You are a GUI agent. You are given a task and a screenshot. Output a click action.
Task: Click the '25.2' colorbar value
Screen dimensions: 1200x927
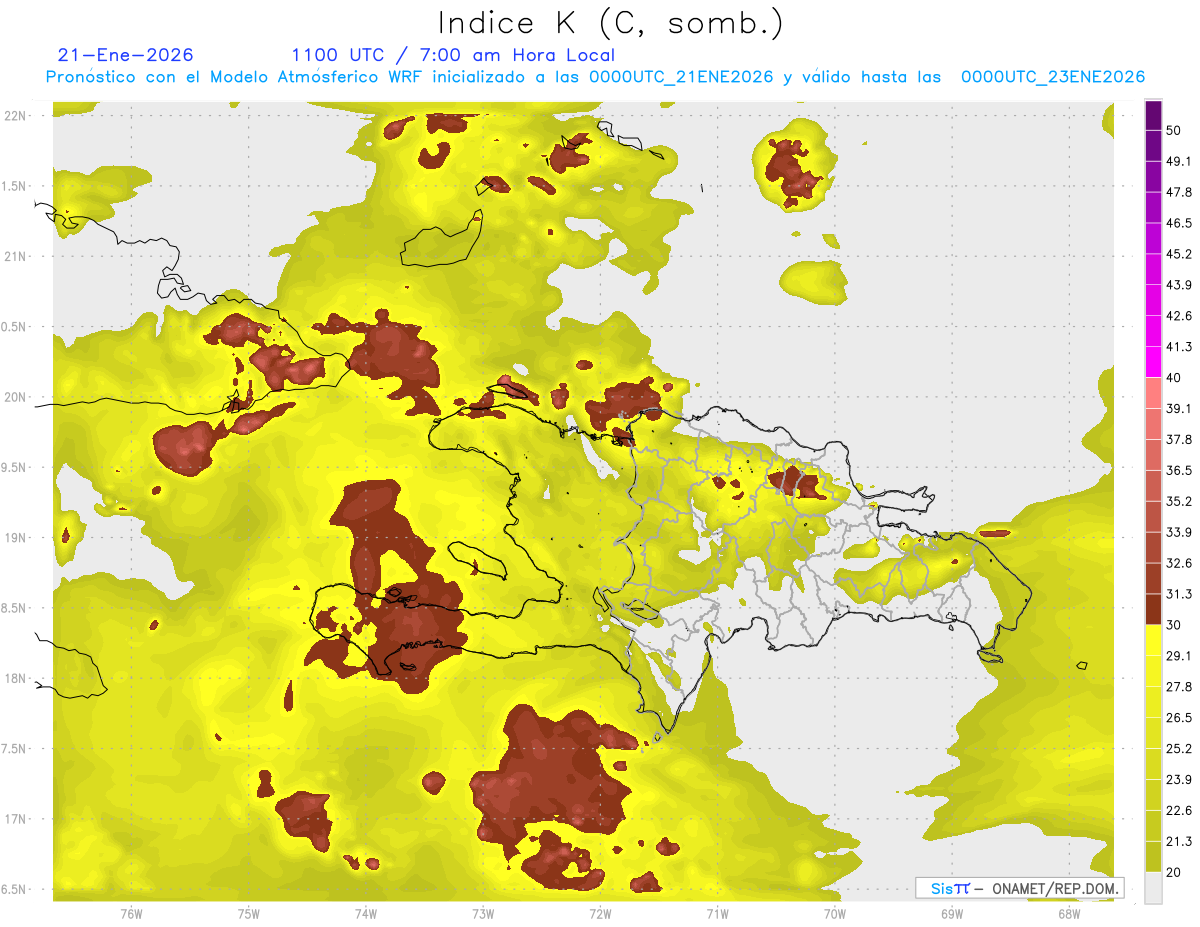[x=1179, y=749]
